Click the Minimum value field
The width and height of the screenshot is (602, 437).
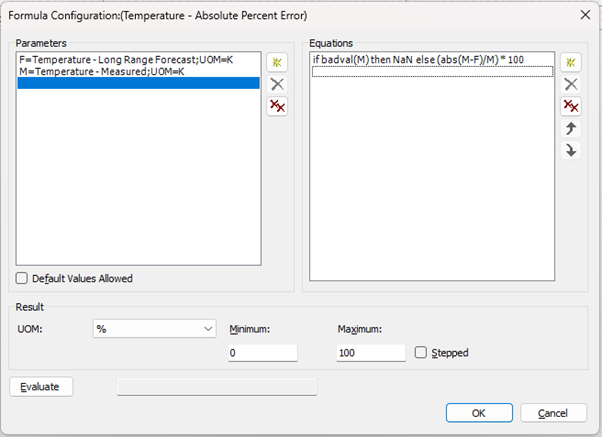(x=263, y=352)
